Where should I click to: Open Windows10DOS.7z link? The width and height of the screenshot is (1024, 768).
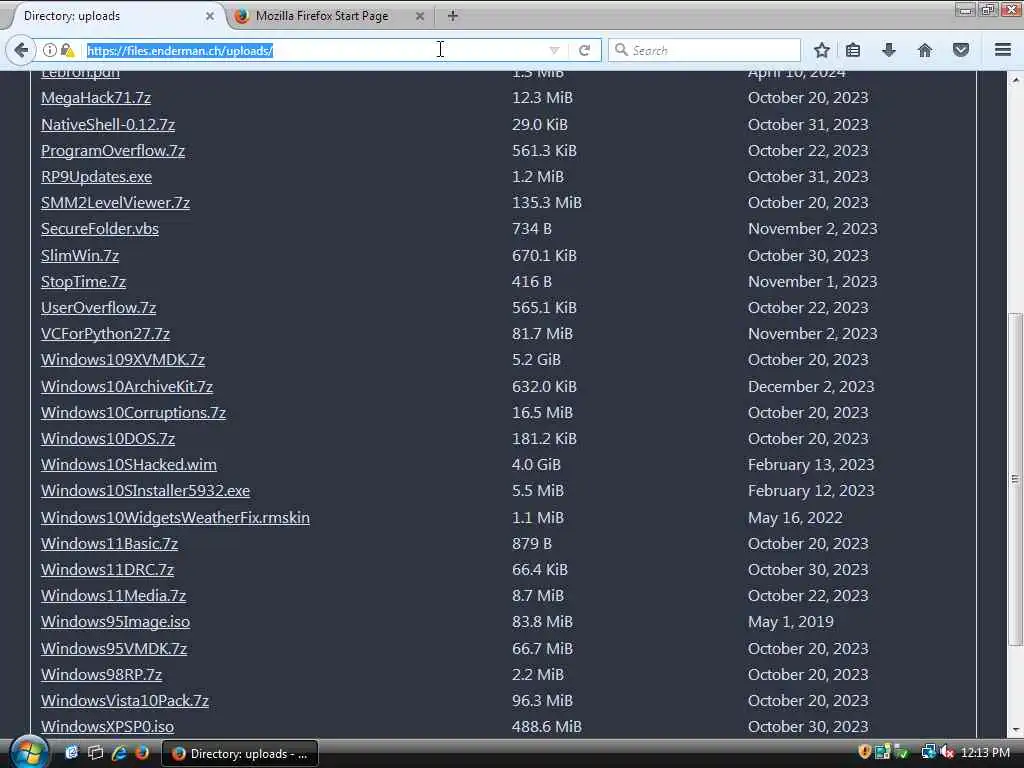click(108, 439)
